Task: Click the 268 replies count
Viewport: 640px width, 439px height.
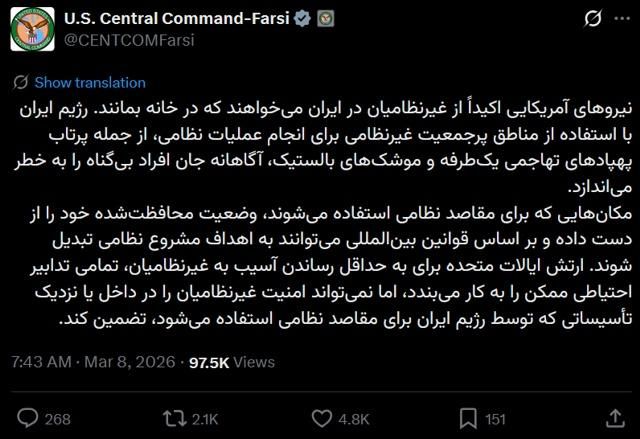Action: pyautogui.click(x=57, y=418)
